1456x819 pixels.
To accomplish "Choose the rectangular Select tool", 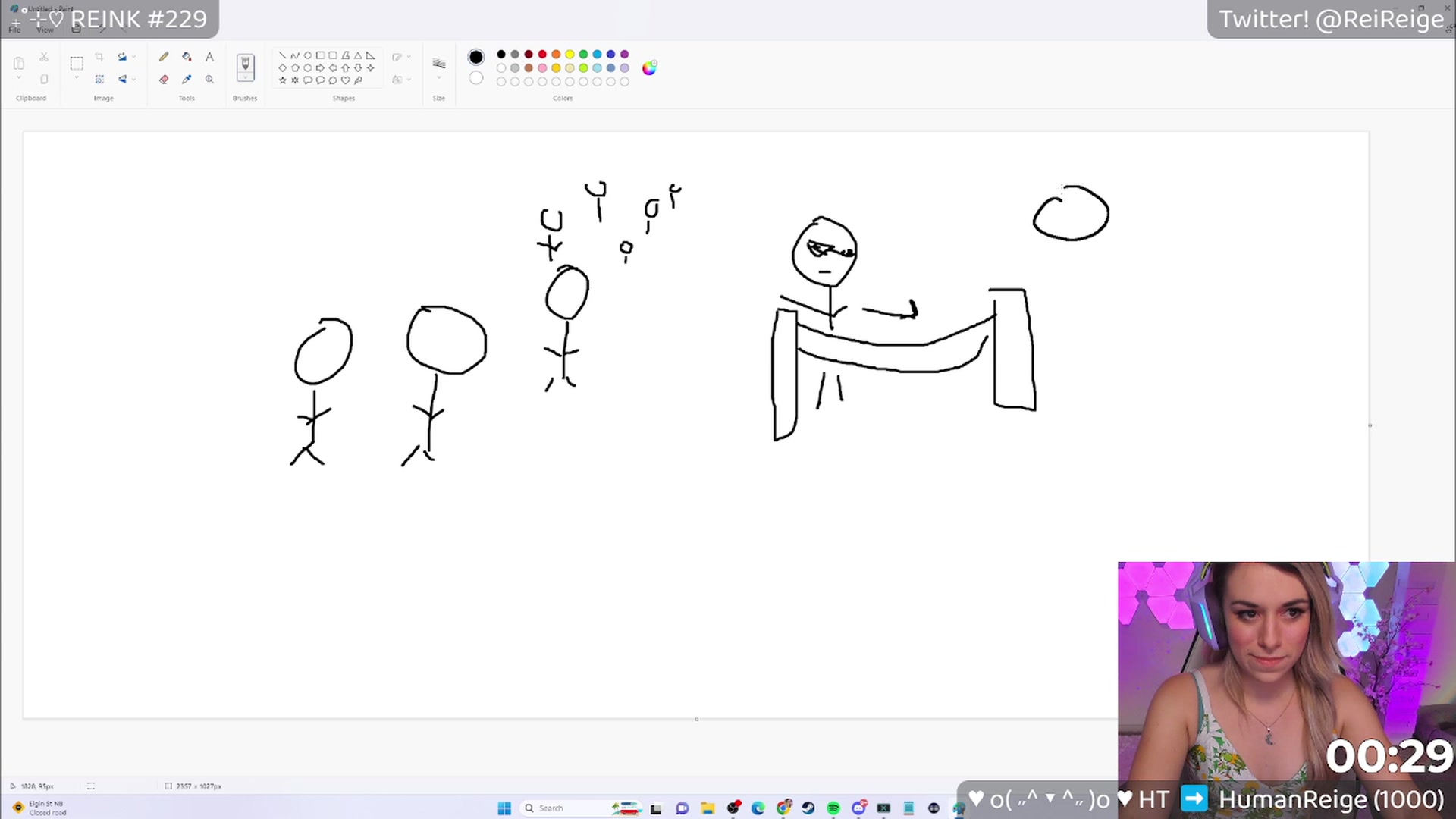I will (77, 63).
